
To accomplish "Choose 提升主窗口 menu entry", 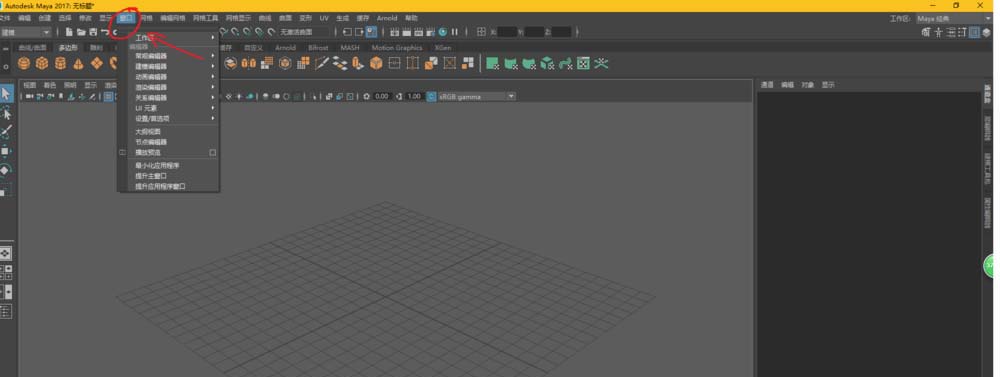I will coord(151,176).
